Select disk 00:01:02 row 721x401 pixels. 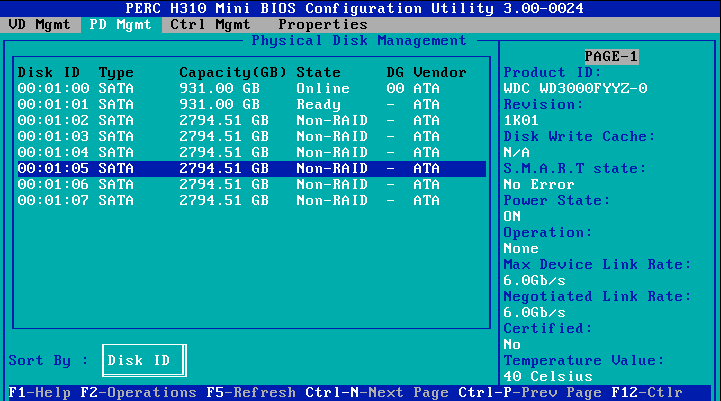coord(250,121)
